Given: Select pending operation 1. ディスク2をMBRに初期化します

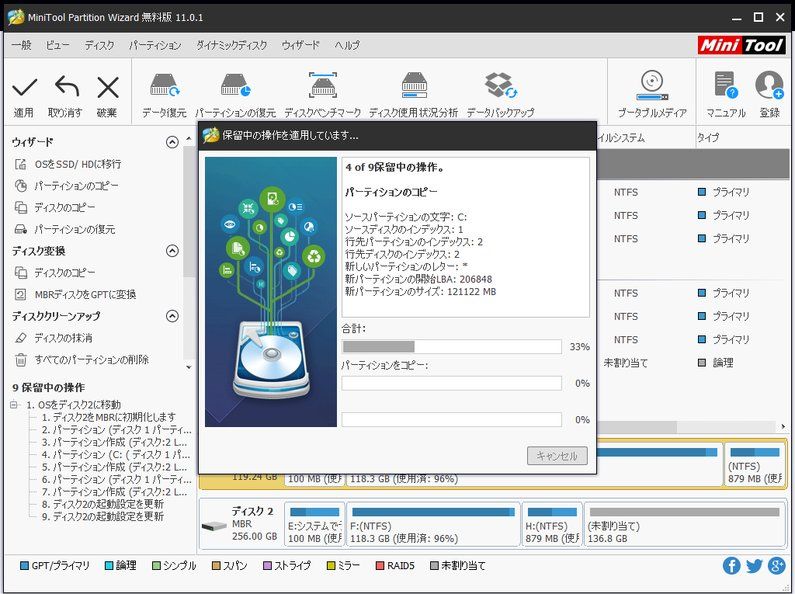Looking at the screenshot, I should point(109,417).
